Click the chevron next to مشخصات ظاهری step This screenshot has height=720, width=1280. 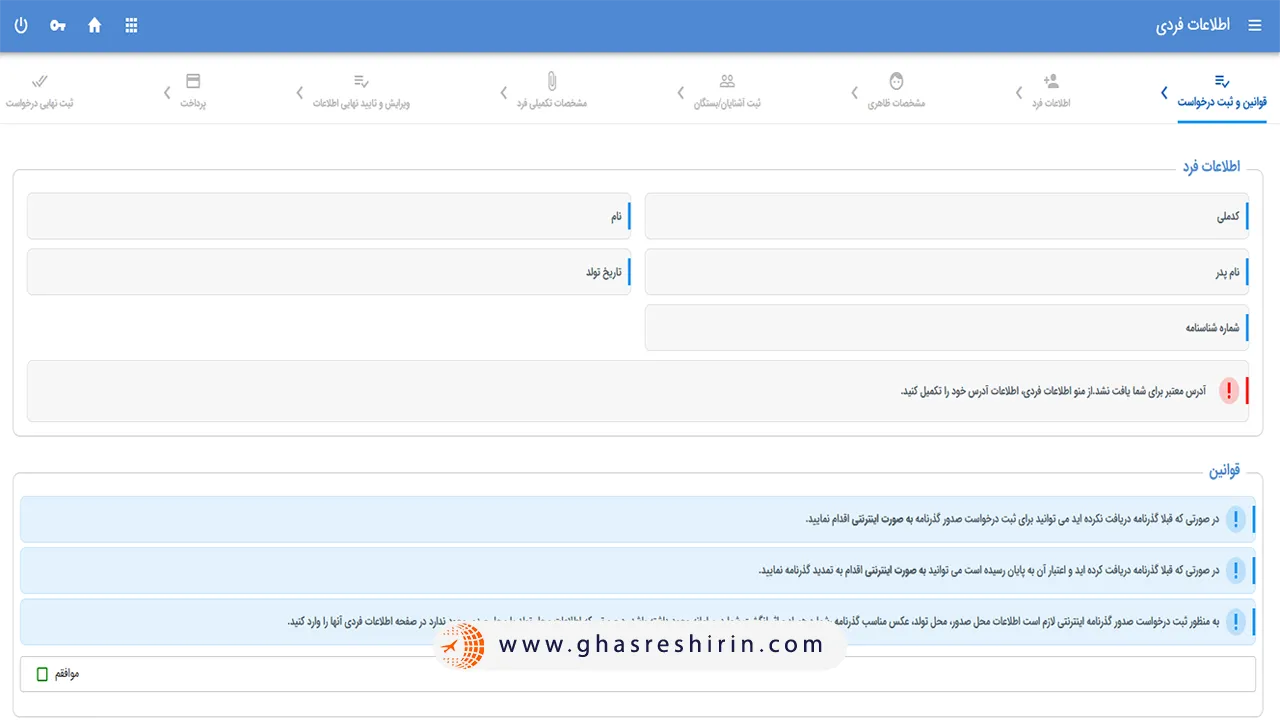(x=854, y=93)
